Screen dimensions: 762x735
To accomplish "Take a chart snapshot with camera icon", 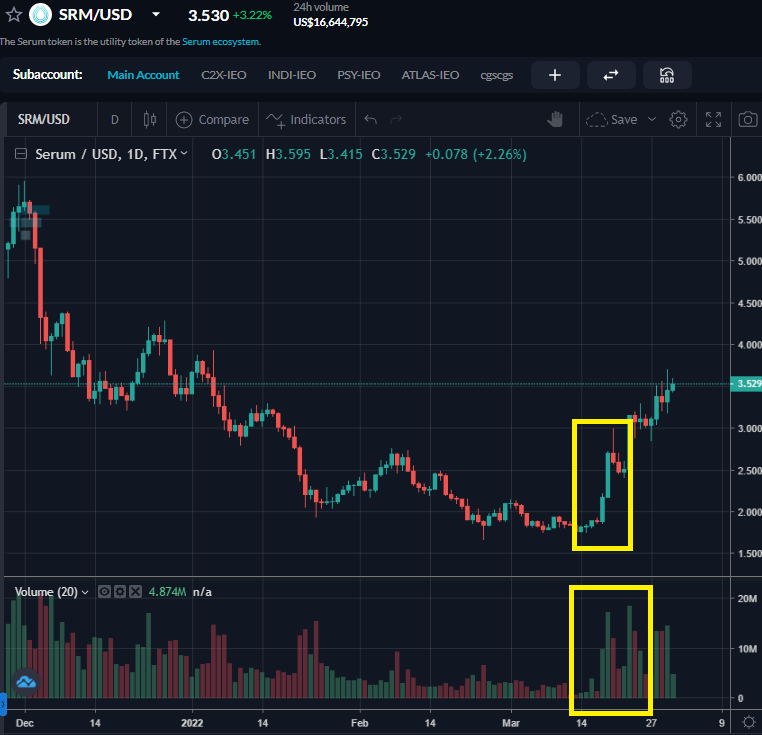I will (x=748, y=119).
